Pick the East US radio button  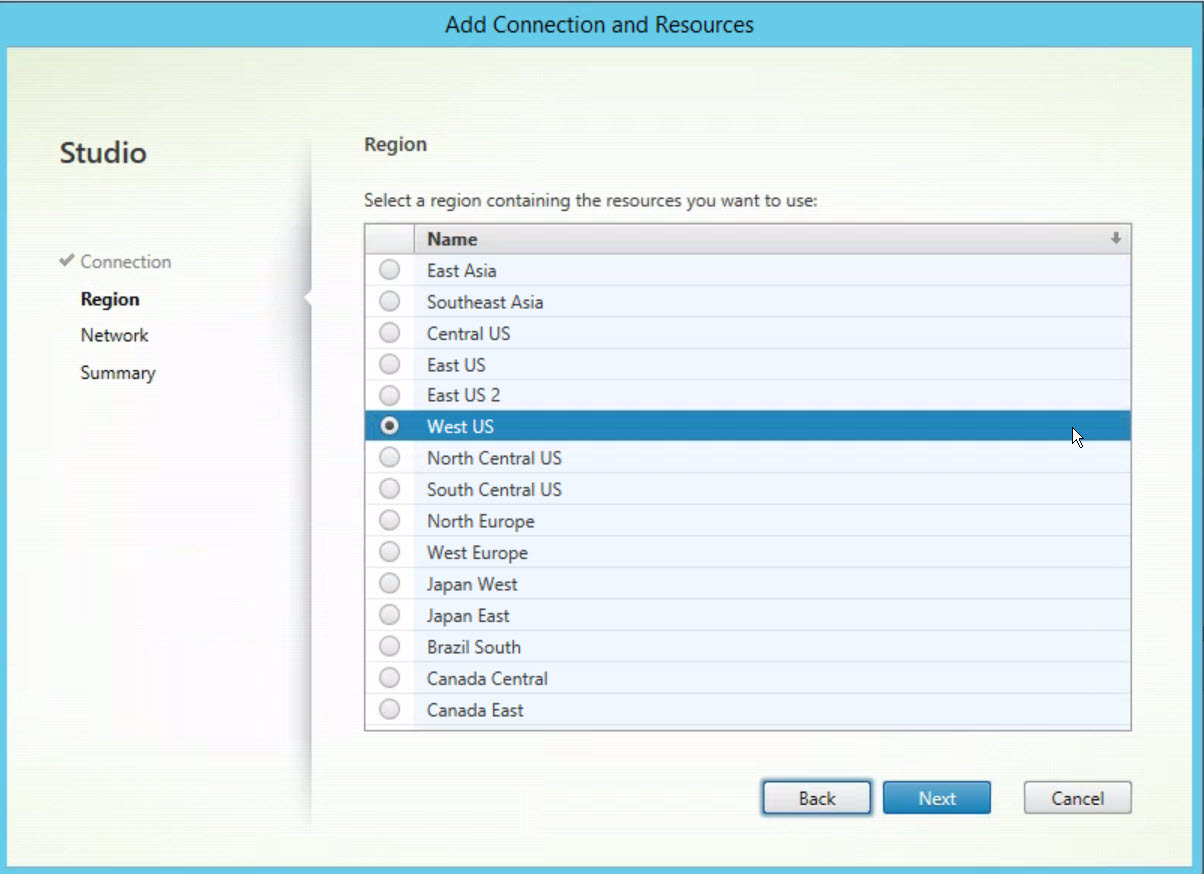[389, 365]
